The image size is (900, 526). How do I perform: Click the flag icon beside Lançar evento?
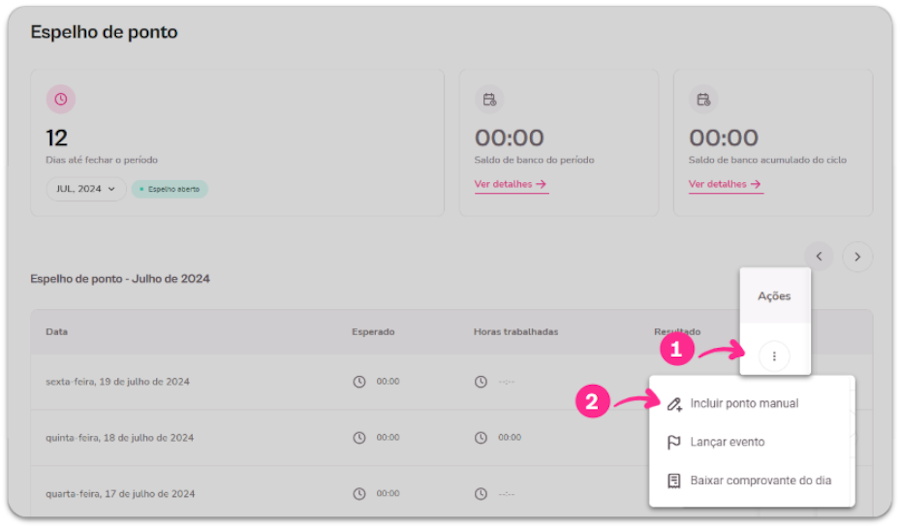[673, 442]
